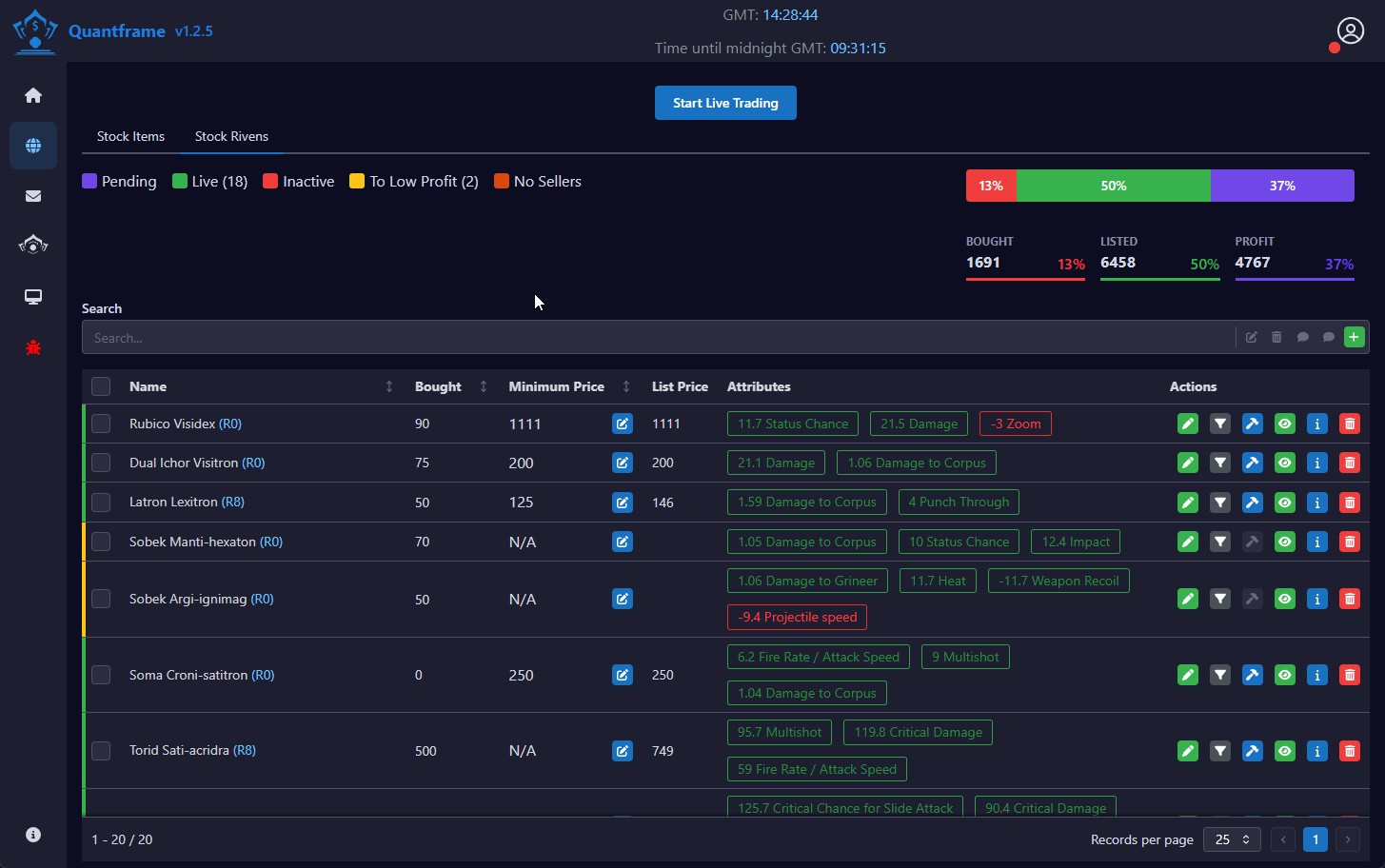Show info for Dual Ichor Visitron riven
This screenshot has height=868, width=1385.
pos(1317,463)
